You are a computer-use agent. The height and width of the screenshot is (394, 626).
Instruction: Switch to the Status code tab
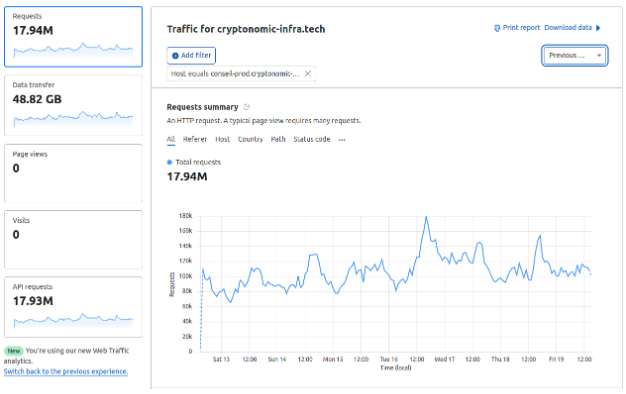(x=312, y=139)
